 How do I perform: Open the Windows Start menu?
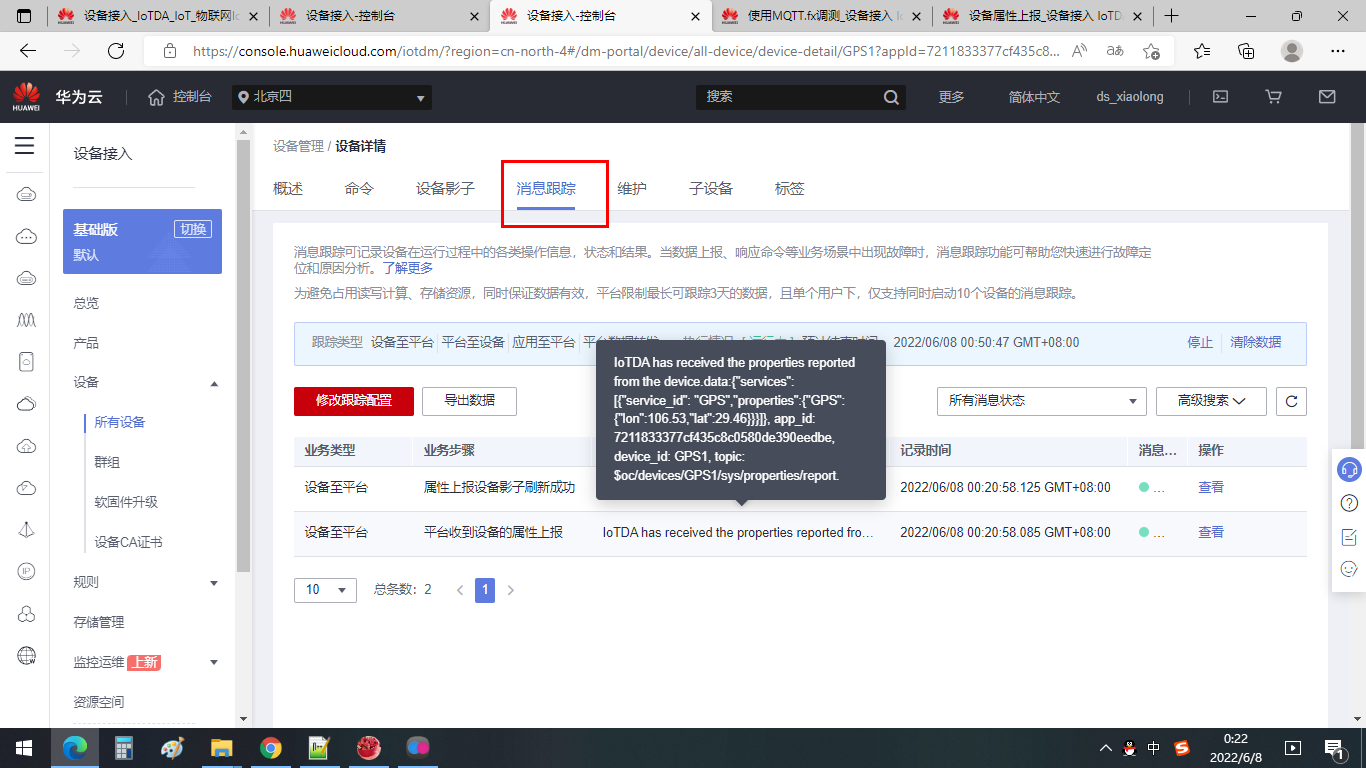coord(24,747)
